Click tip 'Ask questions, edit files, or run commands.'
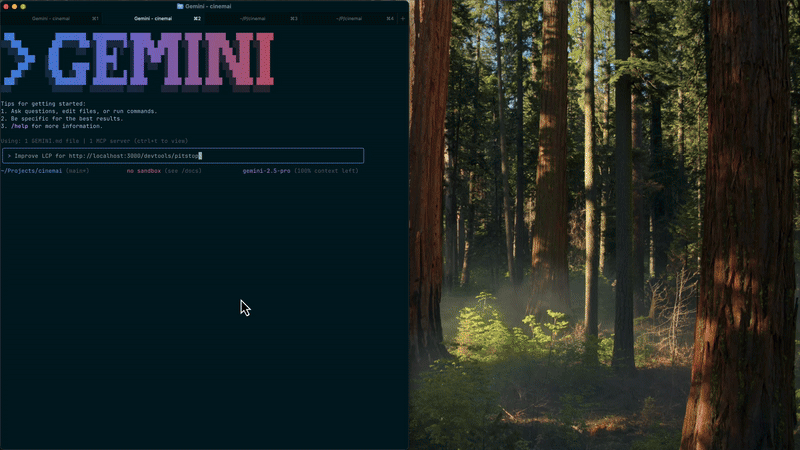 84,111
